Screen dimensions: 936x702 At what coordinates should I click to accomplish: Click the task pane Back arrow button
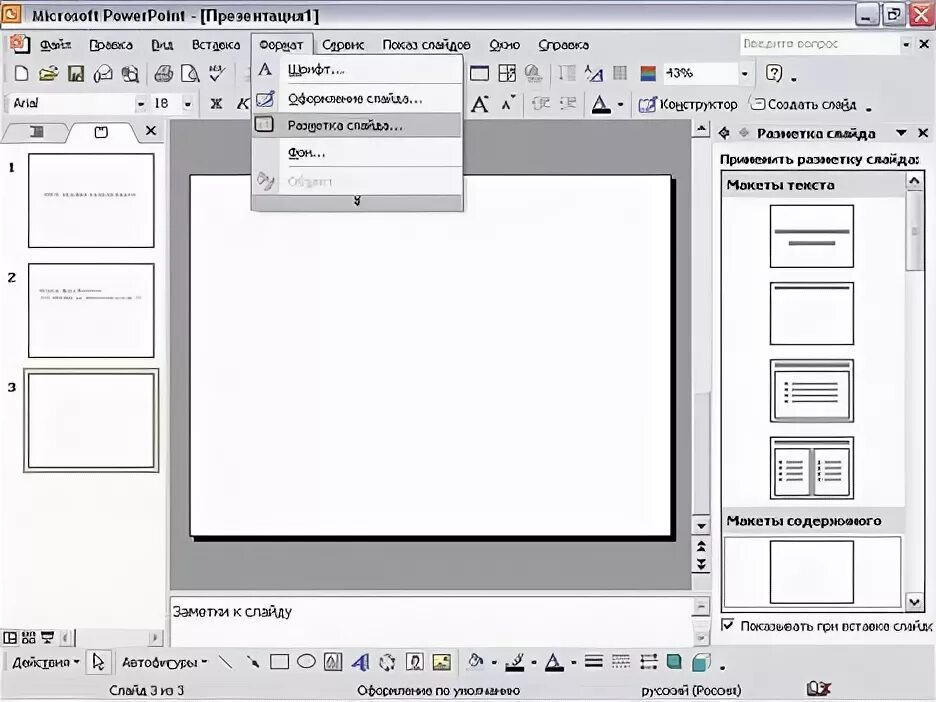(x=724, y=133)
